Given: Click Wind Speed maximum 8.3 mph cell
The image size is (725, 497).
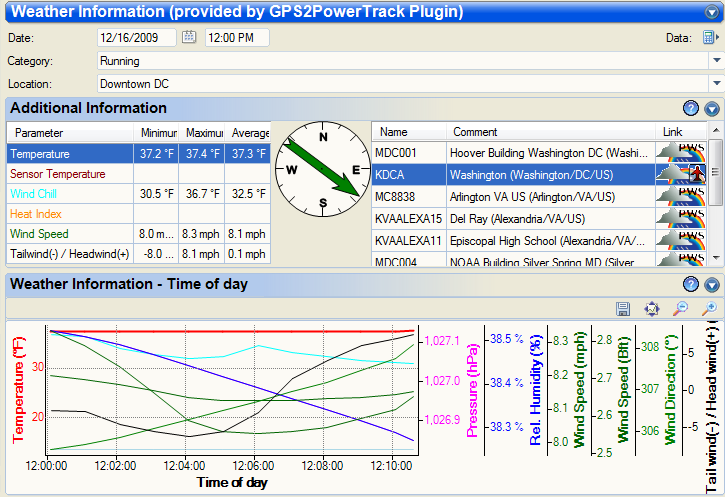Looking at the screenshot, I should coord(200,234).
